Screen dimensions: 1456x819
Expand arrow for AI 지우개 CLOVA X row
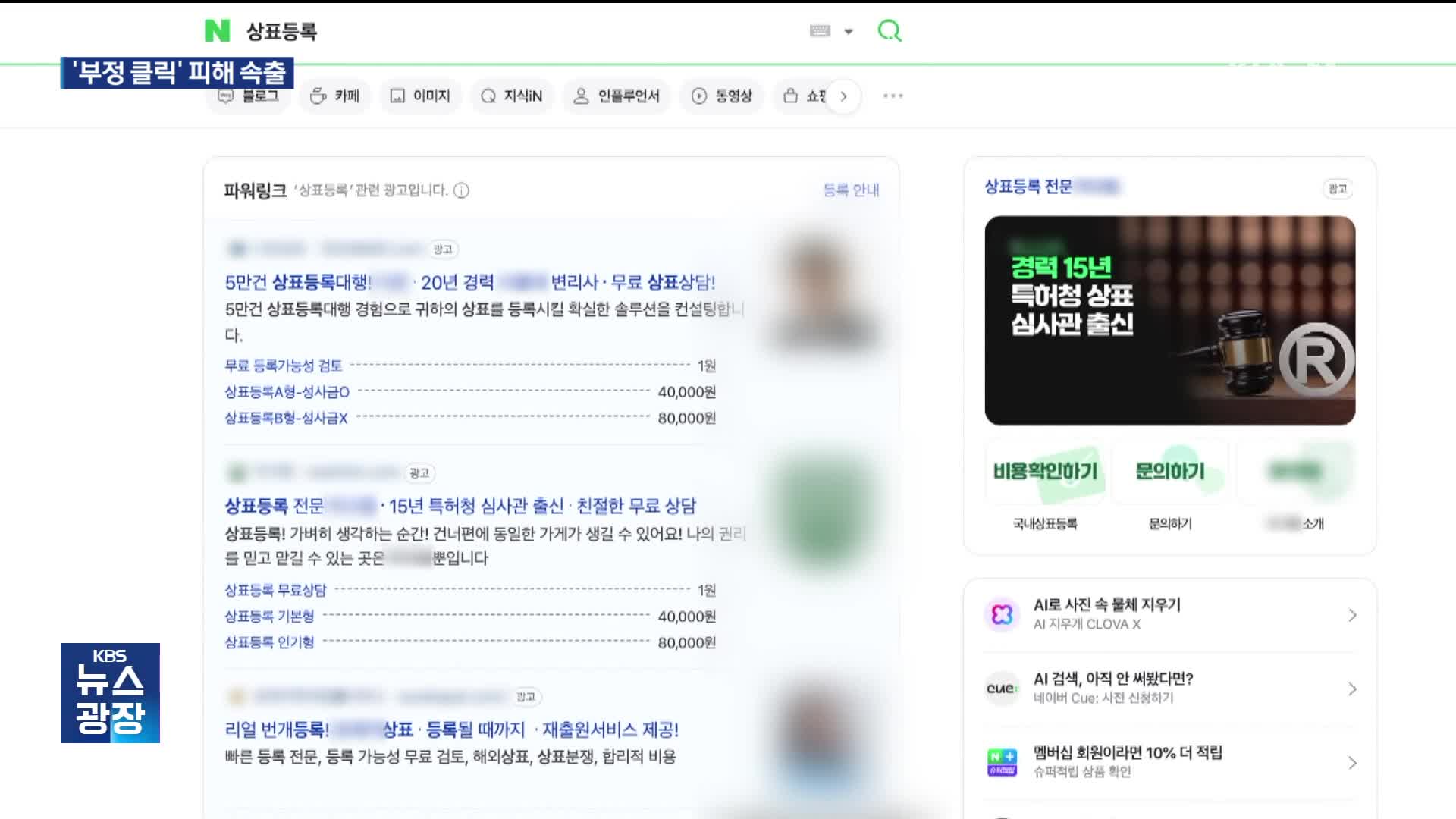tap(1352, 615)
